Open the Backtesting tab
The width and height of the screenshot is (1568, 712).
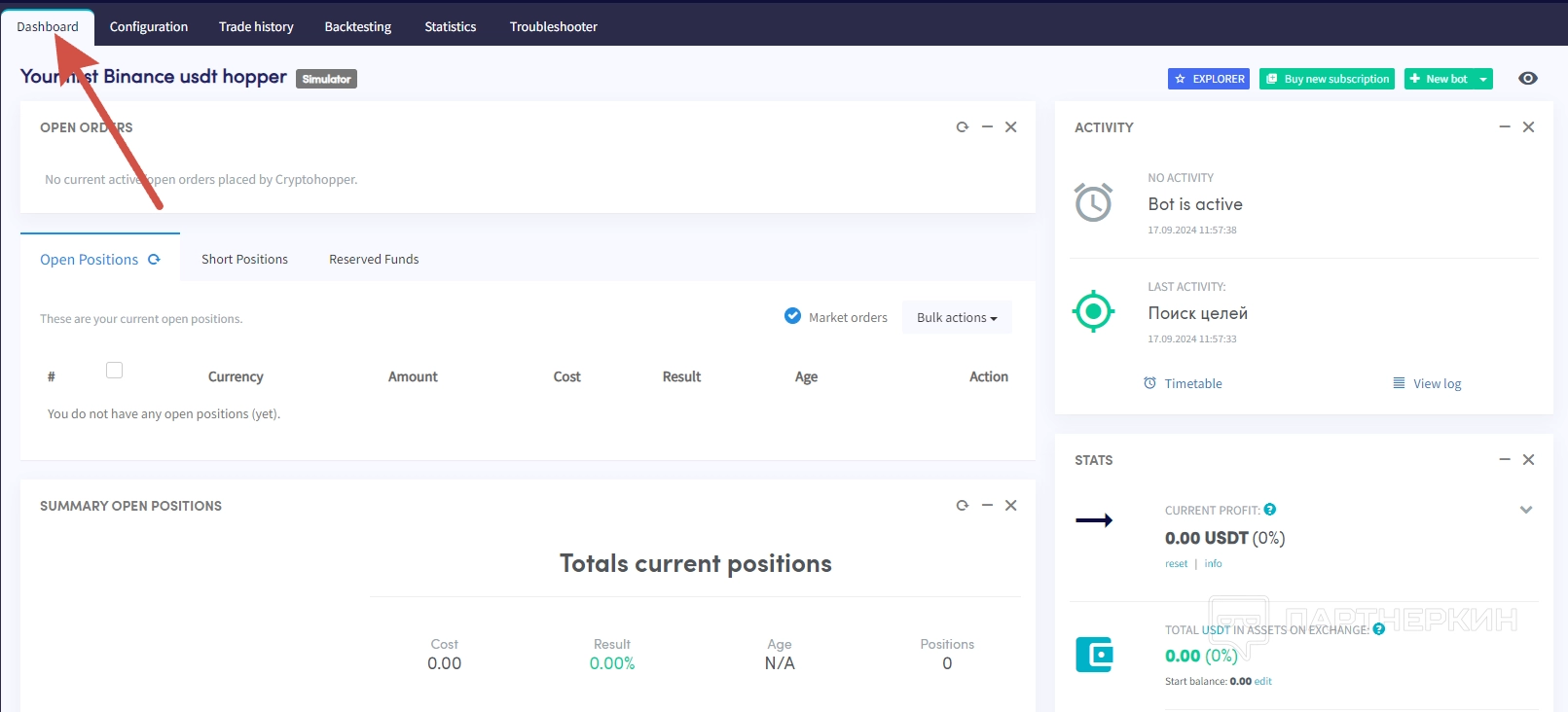point(358,27)
